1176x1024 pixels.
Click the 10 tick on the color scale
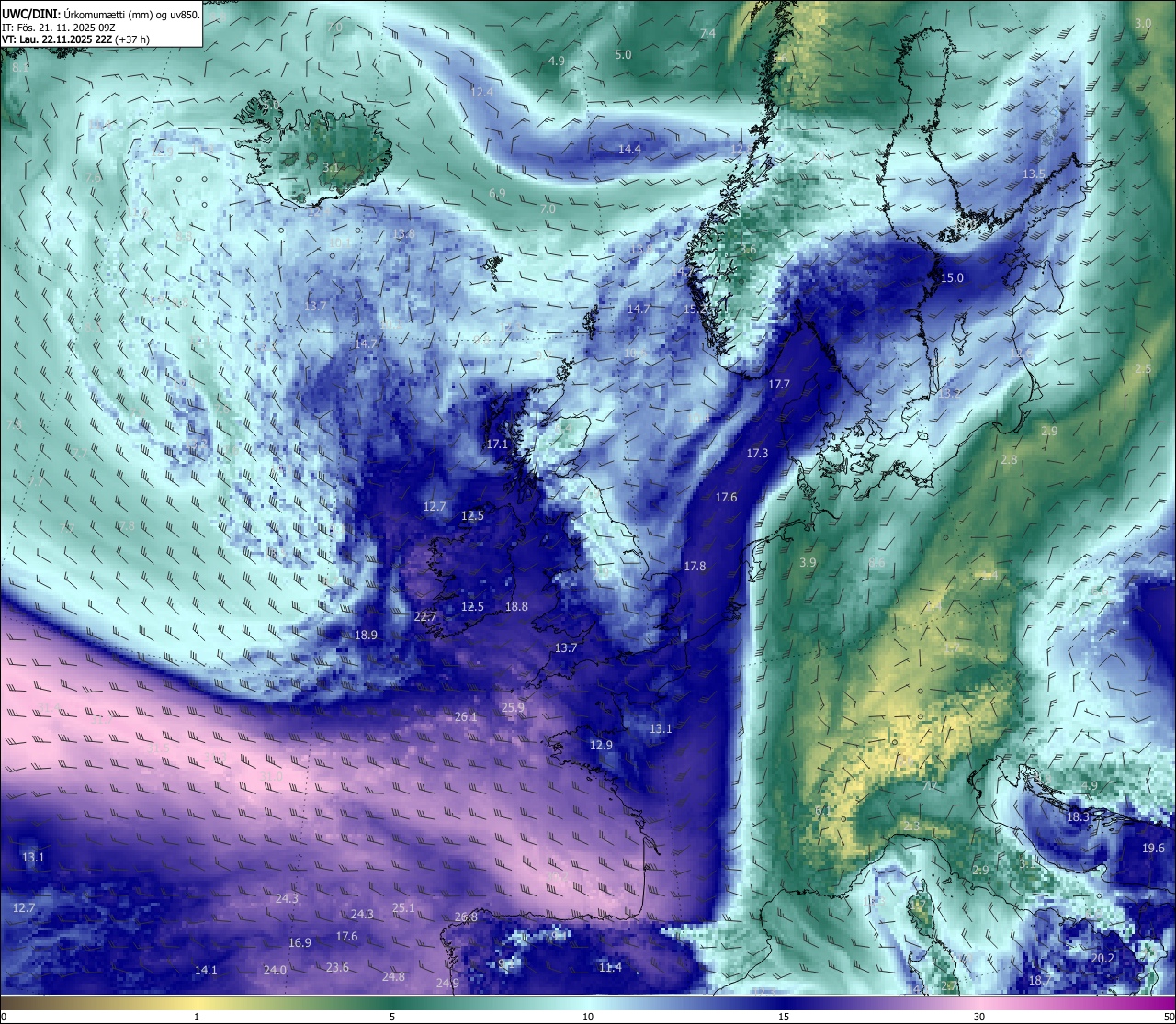tap(588, 1017)
